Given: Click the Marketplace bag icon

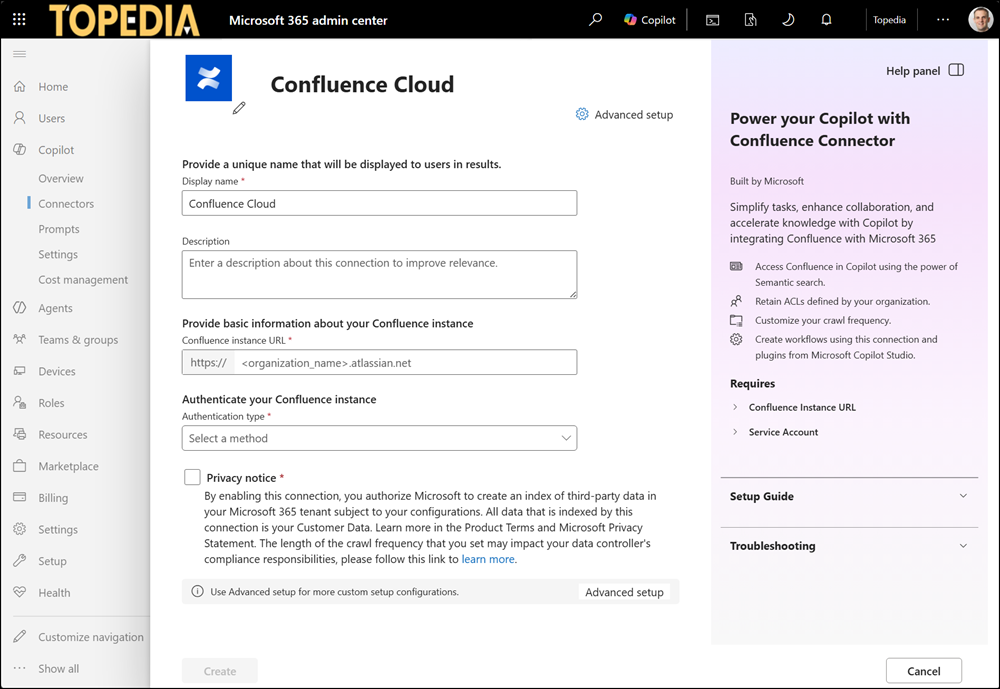Looking at the screenshot, I should [20, 466].
